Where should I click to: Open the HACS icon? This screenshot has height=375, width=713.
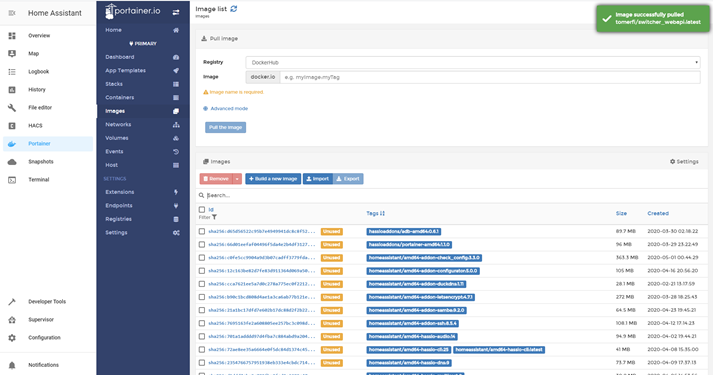coord(12,126)
